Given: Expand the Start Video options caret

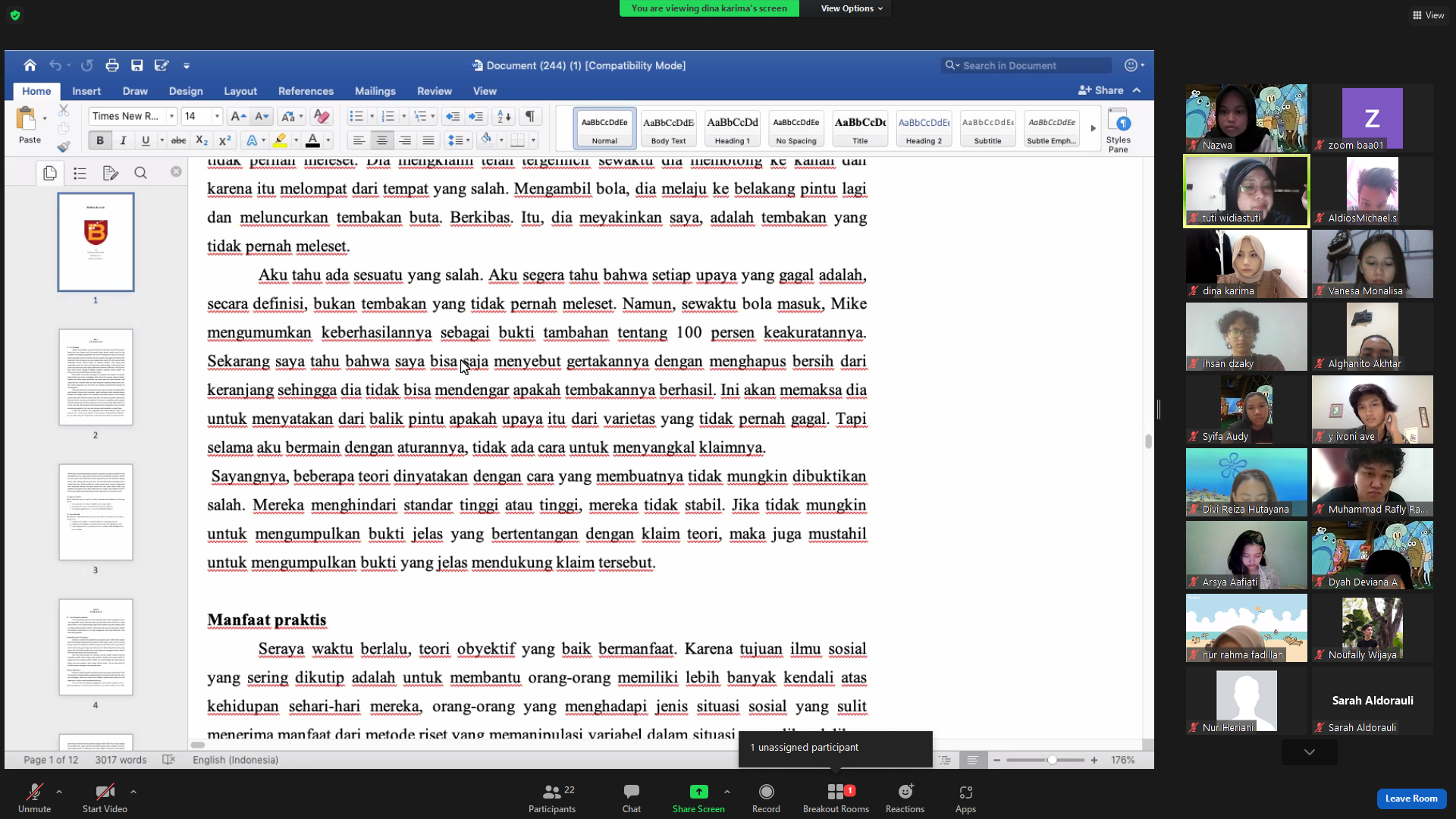Looking at the screenshot, I should point(133,792).
